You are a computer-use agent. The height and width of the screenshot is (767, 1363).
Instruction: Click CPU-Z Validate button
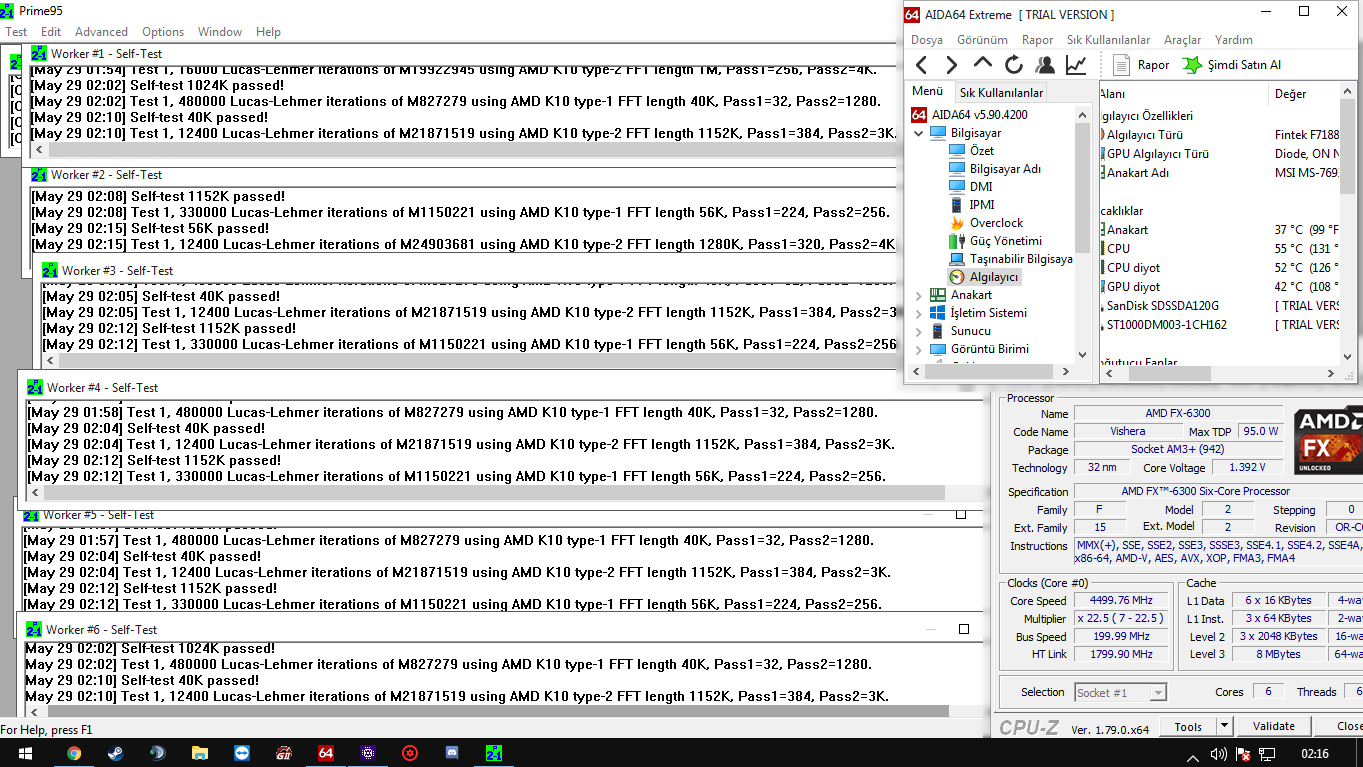[x=1273, y=727]
